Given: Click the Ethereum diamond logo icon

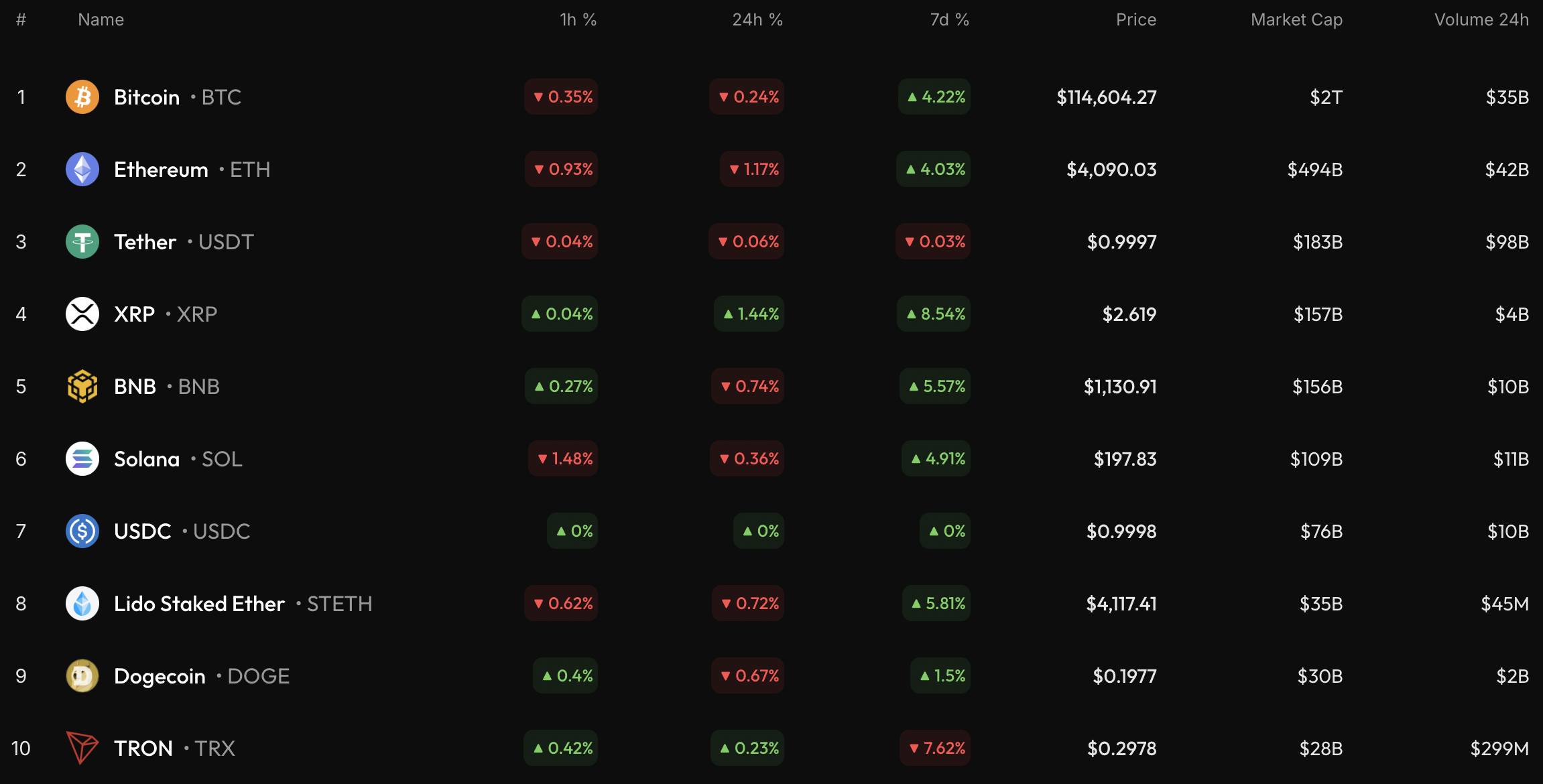Looking at the screenshot, I should pos(82,170).
